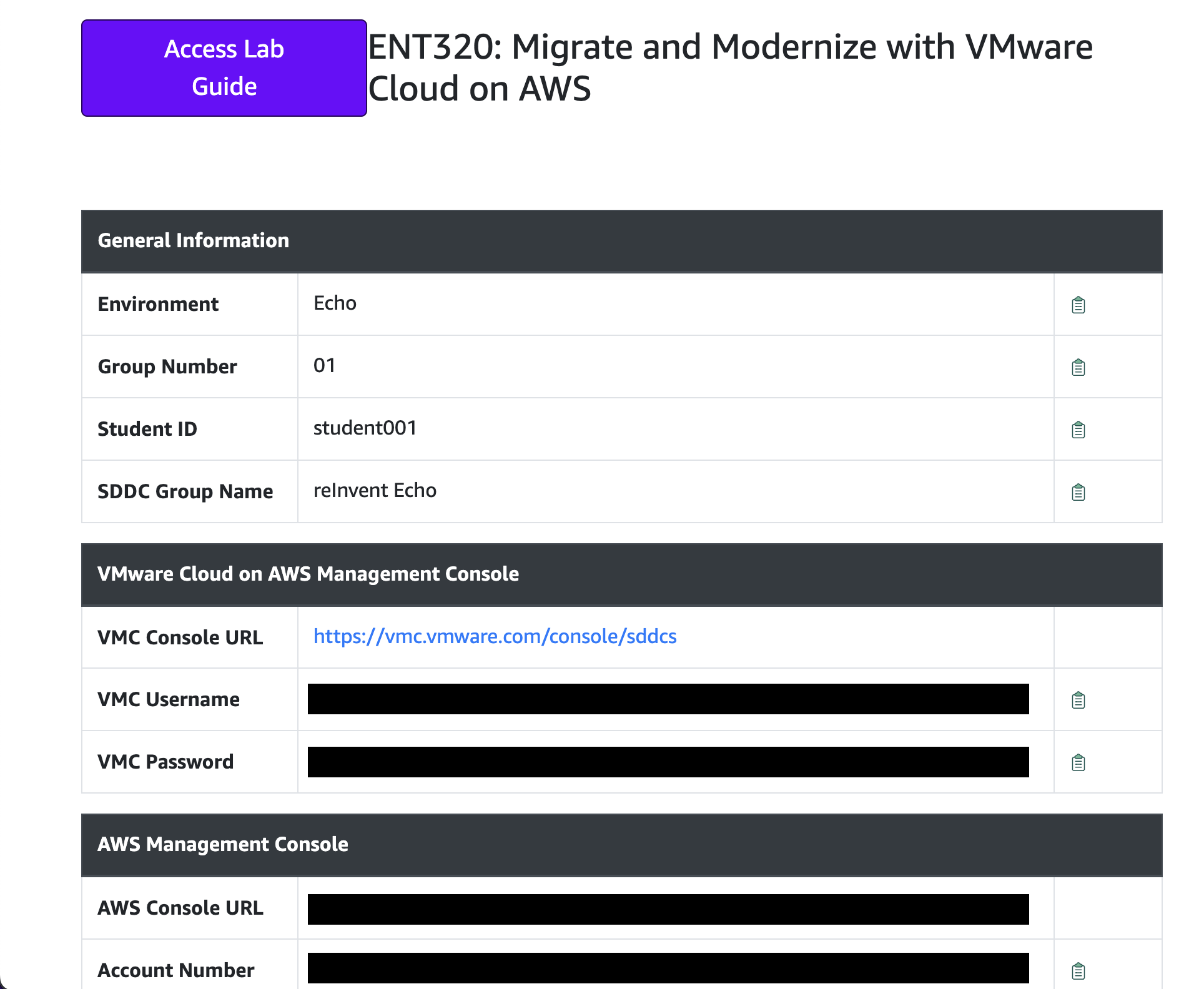Image resolution: width=1204 pixels, height=989 pixels.
Task: Open the VMC Console URL link
Action: coord(495,637)
